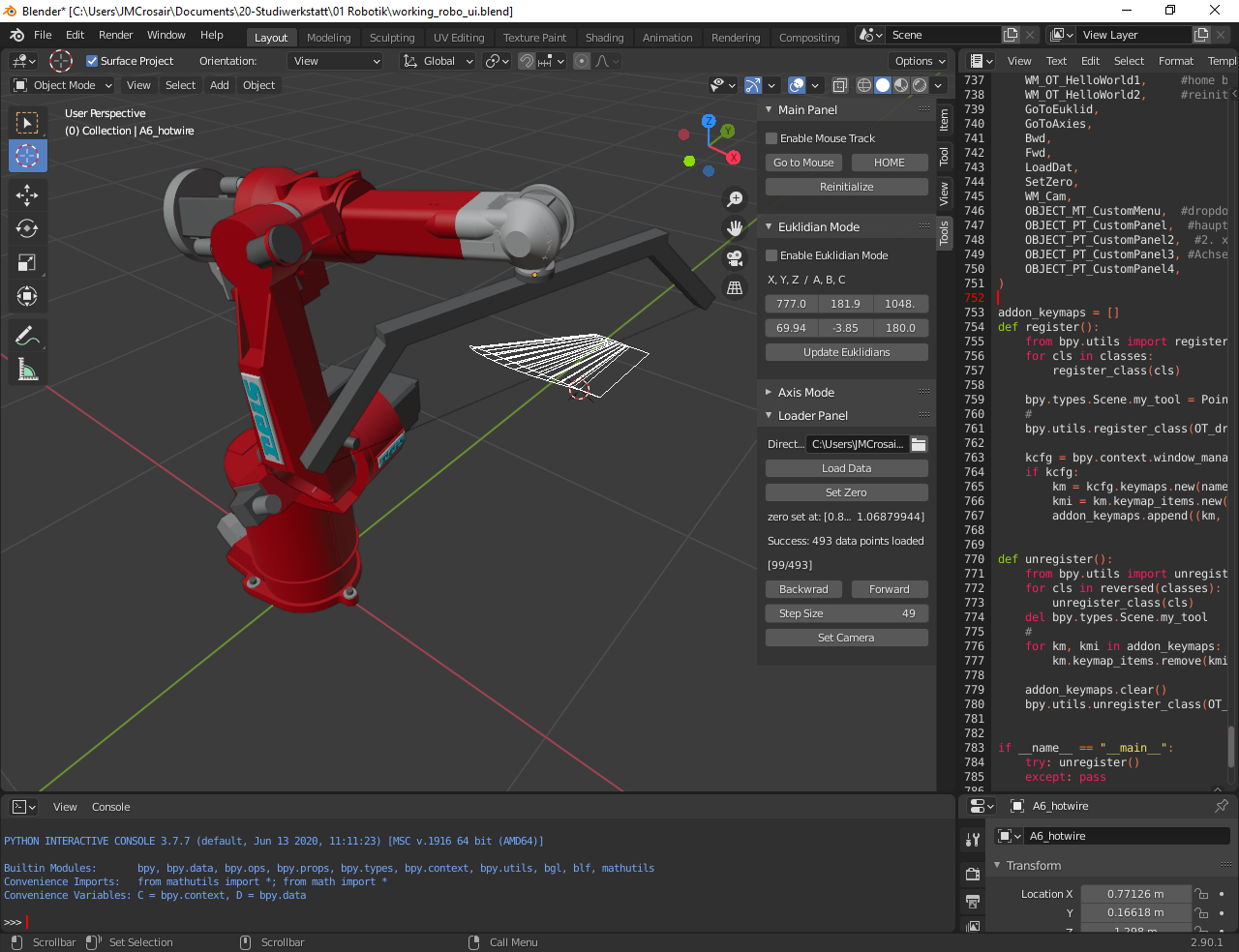Choose the Measure tool
This screenshot has width=1239, height=952.
point(27,370)
